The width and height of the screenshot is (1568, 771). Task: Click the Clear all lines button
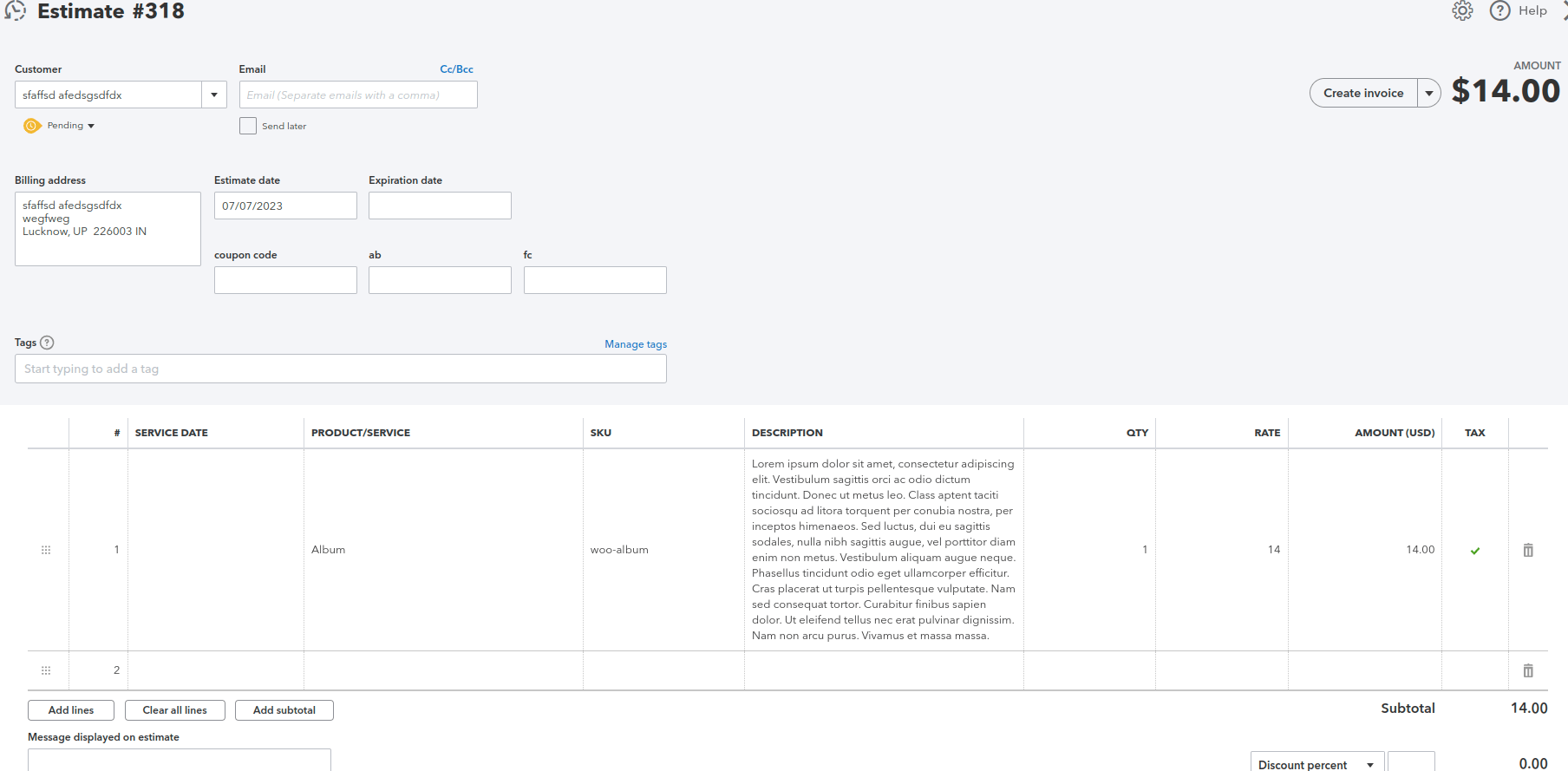tap(175, 710)
